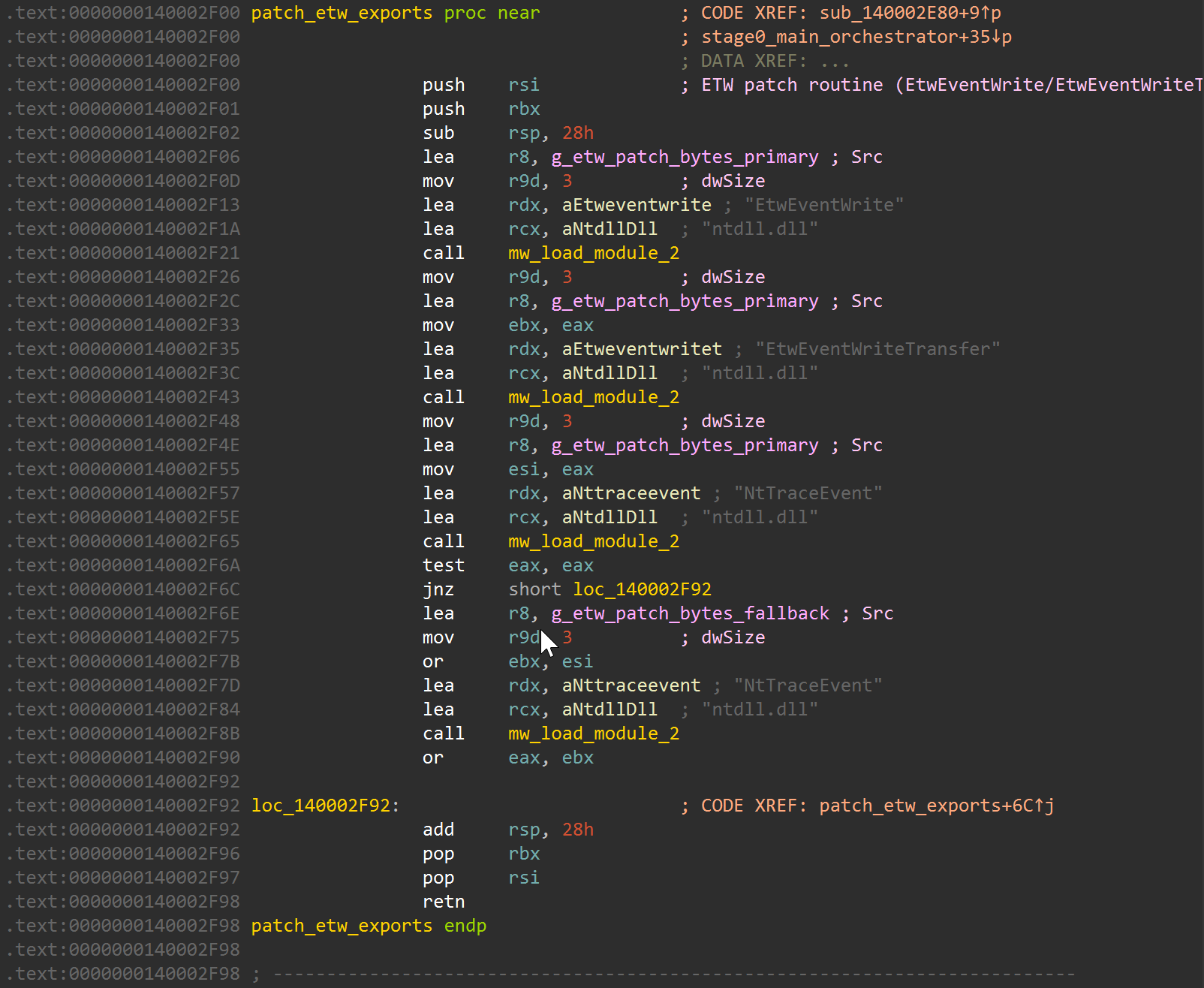The width and height of the screenshot is (1204, 988).
Task: Click the address .text:0000000140002F6C
Action: tap(124, 589)
